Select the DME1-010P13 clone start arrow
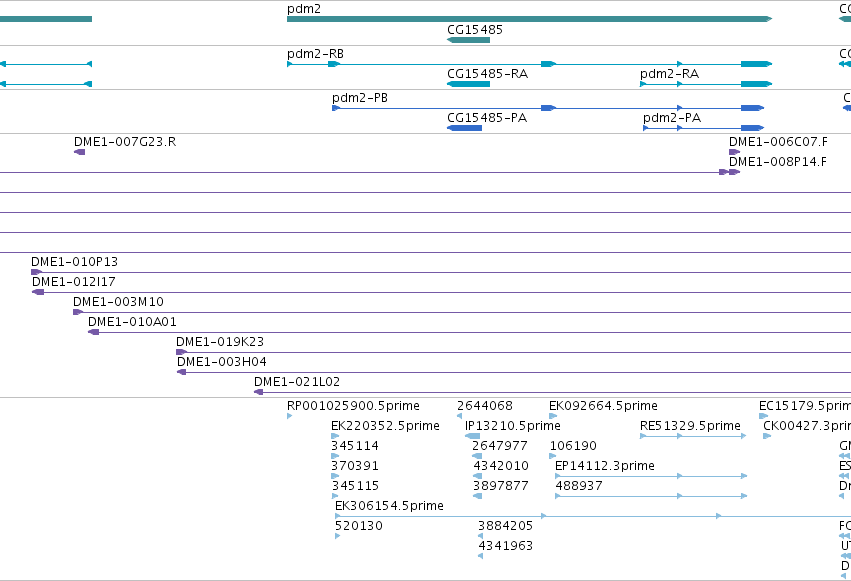 36,272
